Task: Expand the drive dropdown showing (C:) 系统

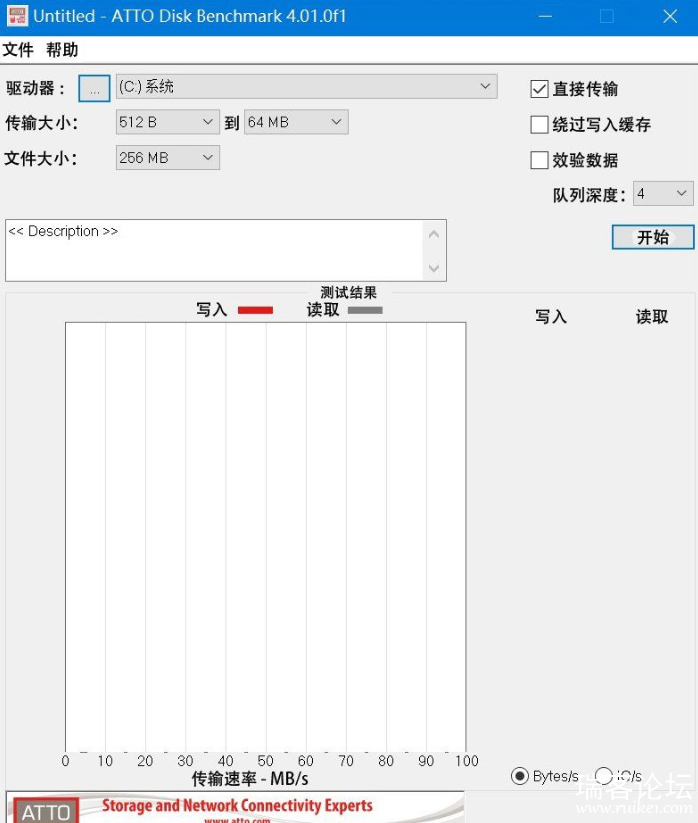Action: [x=306, y=87]
